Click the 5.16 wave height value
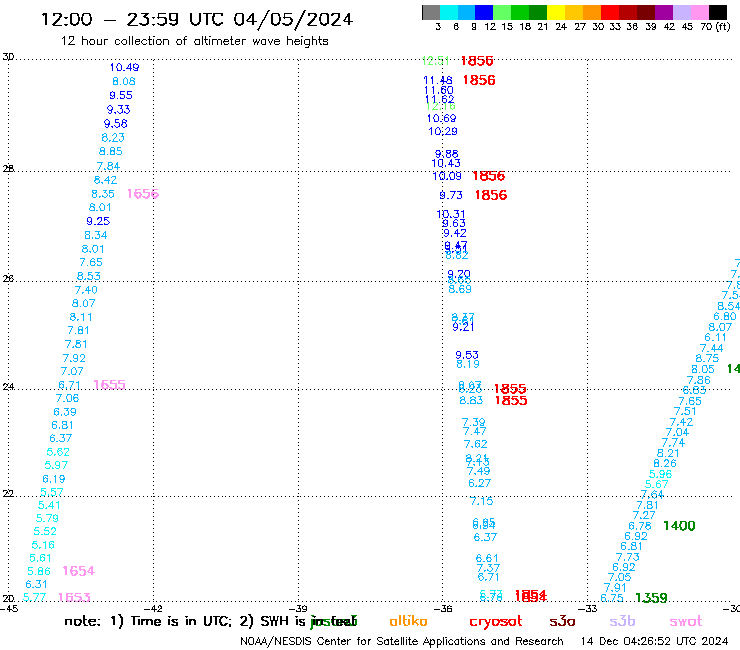Viewport: 740px width, 650px height. click(43, 545)
